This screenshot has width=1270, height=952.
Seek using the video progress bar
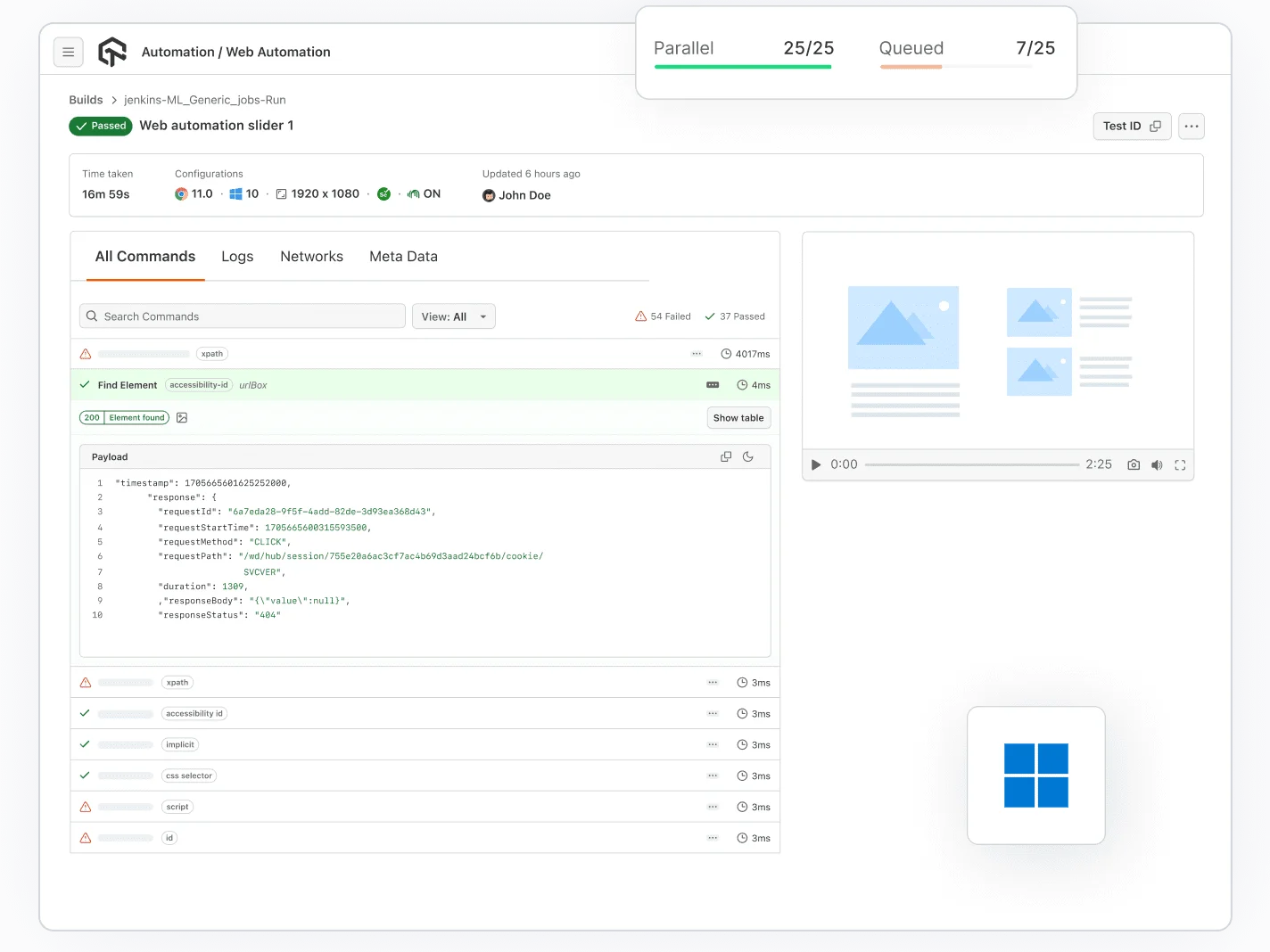[x=972, y=464]
